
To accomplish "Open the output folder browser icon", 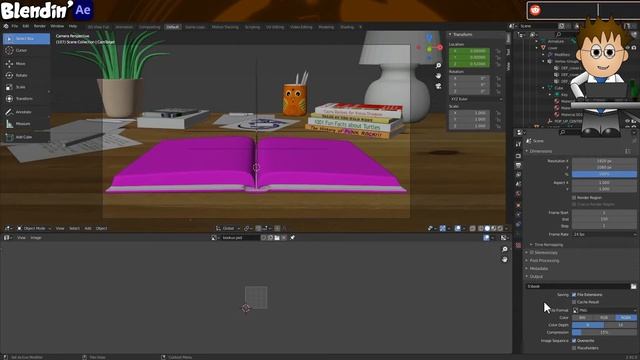I will click(x=633, y=287).
